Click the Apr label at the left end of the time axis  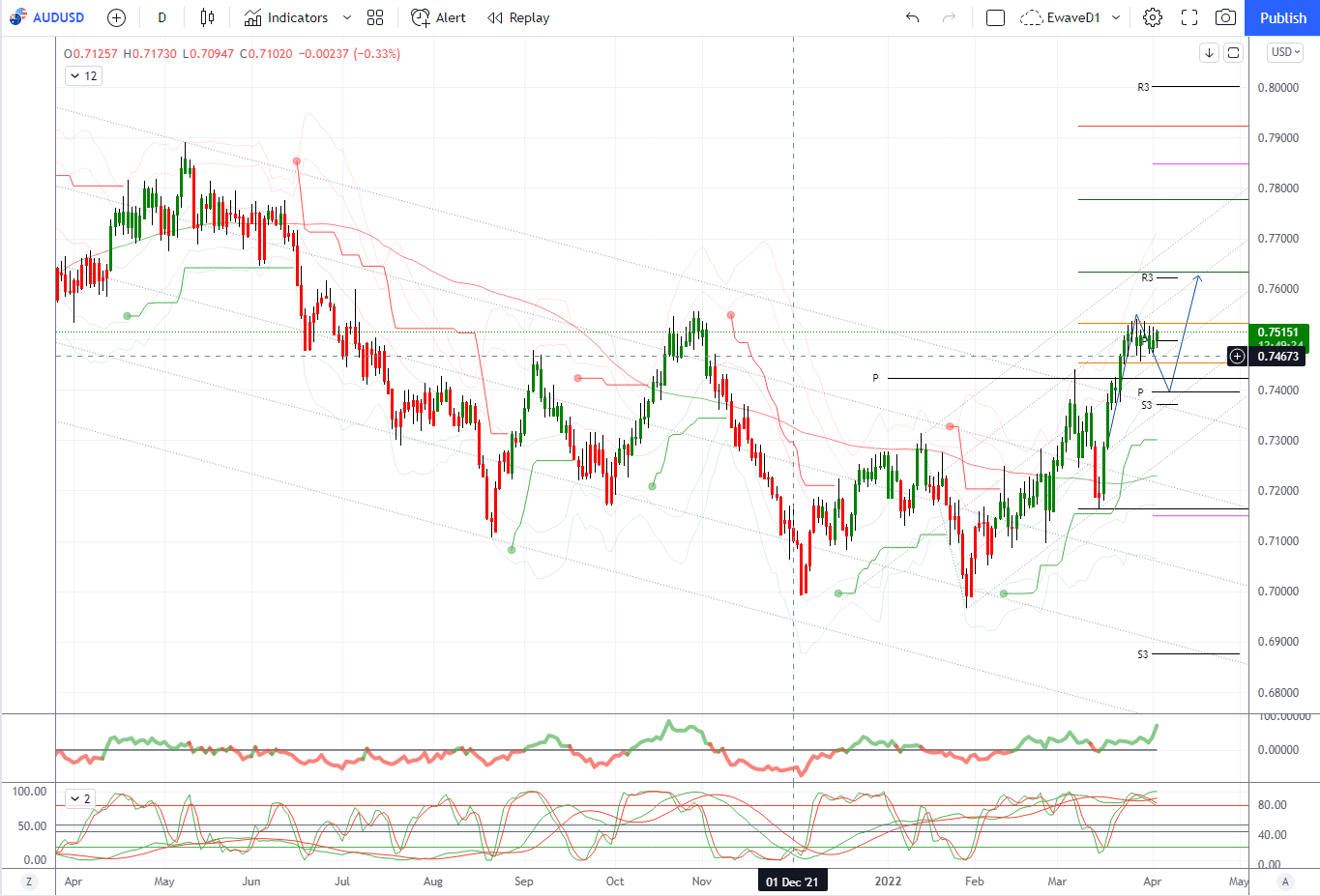(73, 882)
